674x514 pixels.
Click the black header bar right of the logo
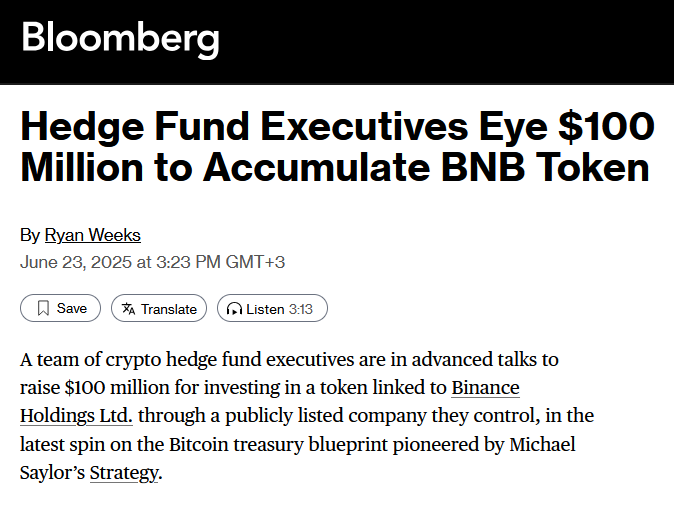click(x=450, y=40)
